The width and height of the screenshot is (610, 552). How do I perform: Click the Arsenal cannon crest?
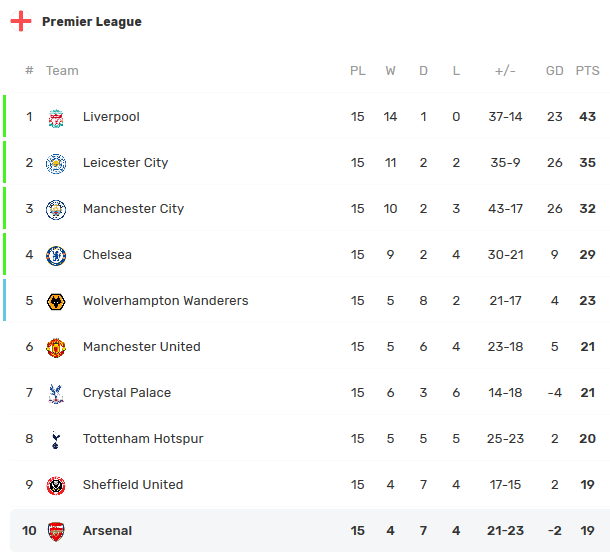click(56, 531)
